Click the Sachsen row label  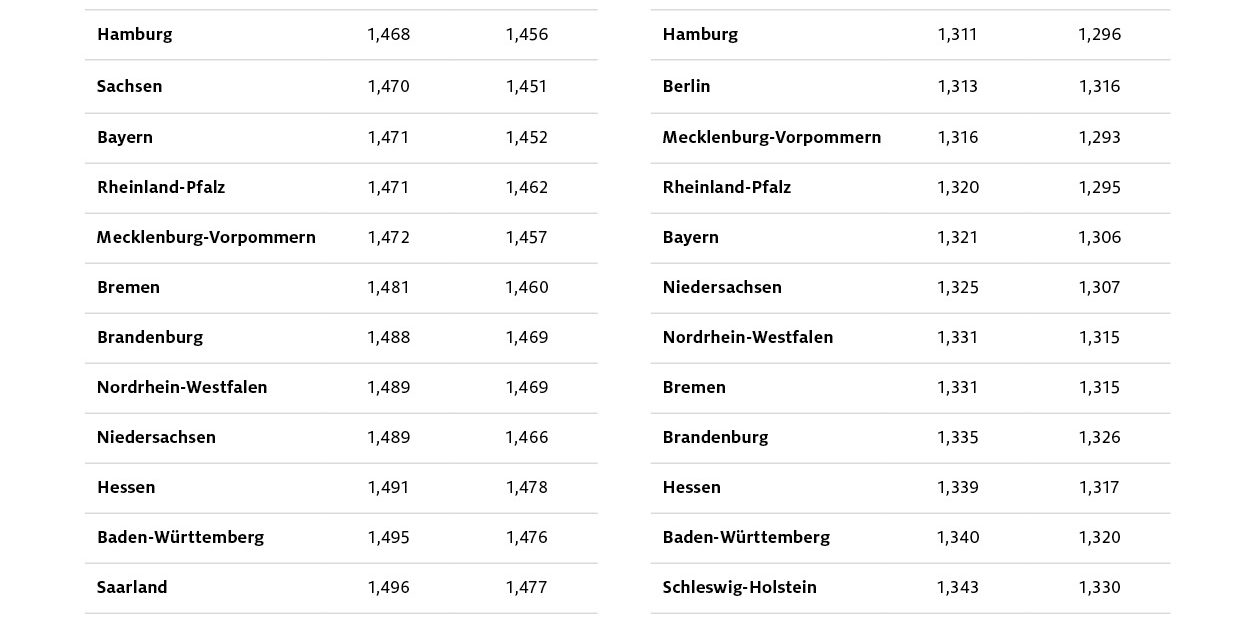tap(129, 86)
